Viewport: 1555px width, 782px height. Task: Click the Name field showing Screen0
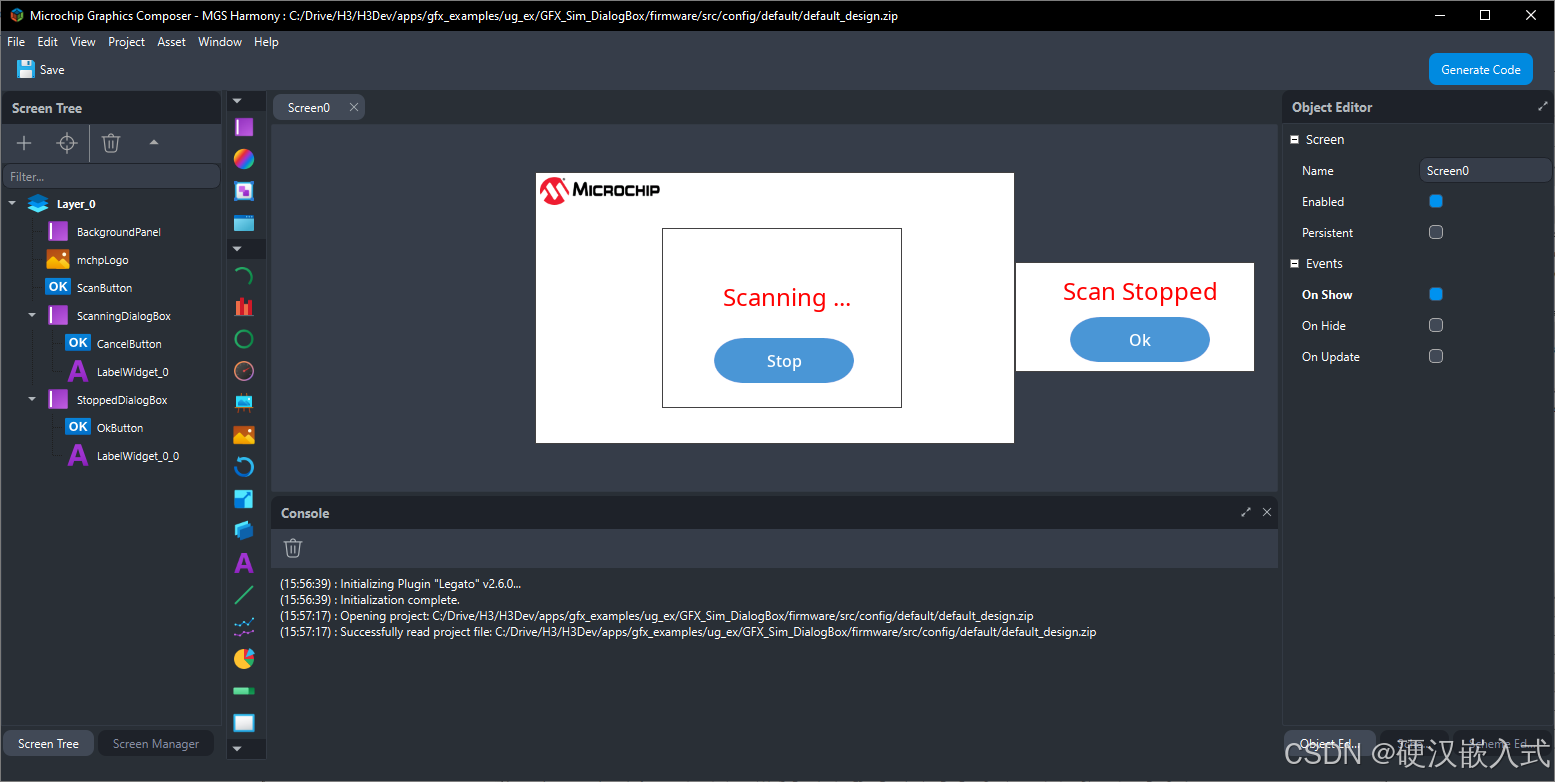(x=1485, y=170)
